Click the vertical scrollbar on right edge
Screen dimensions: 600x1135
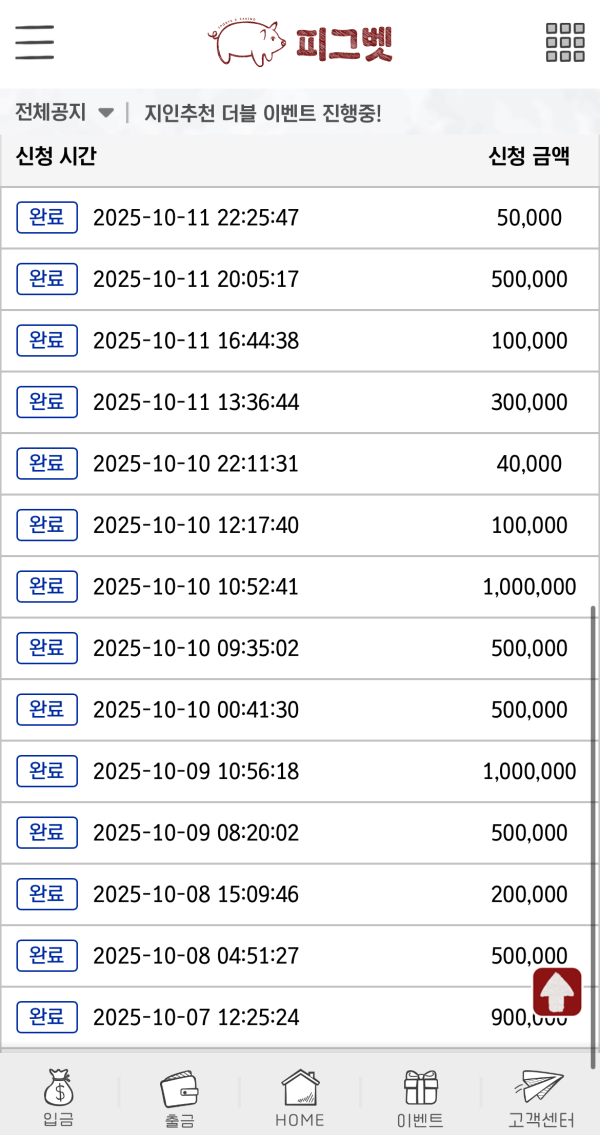[x=595, y=830]
